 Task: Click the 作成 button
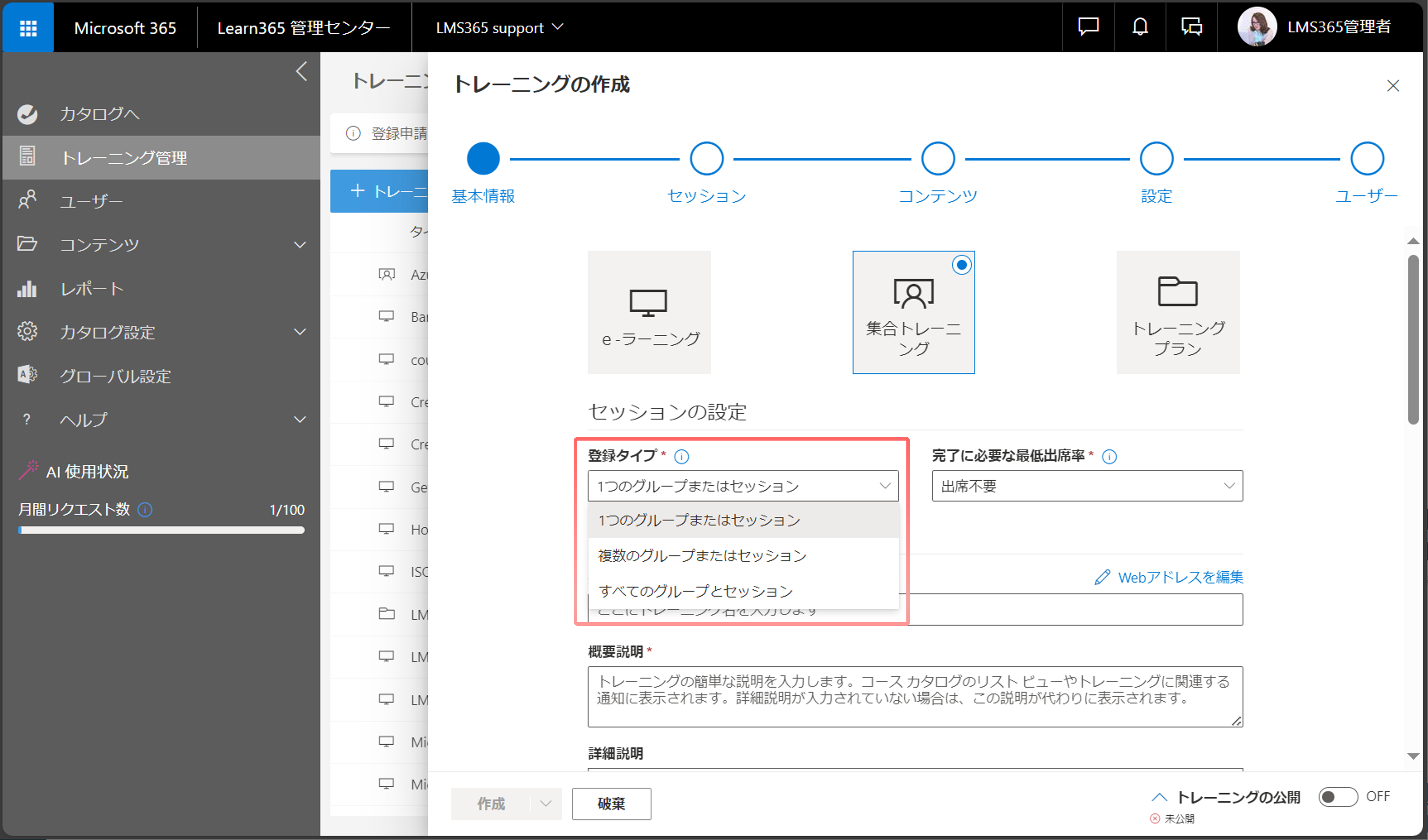click(491, 803)
